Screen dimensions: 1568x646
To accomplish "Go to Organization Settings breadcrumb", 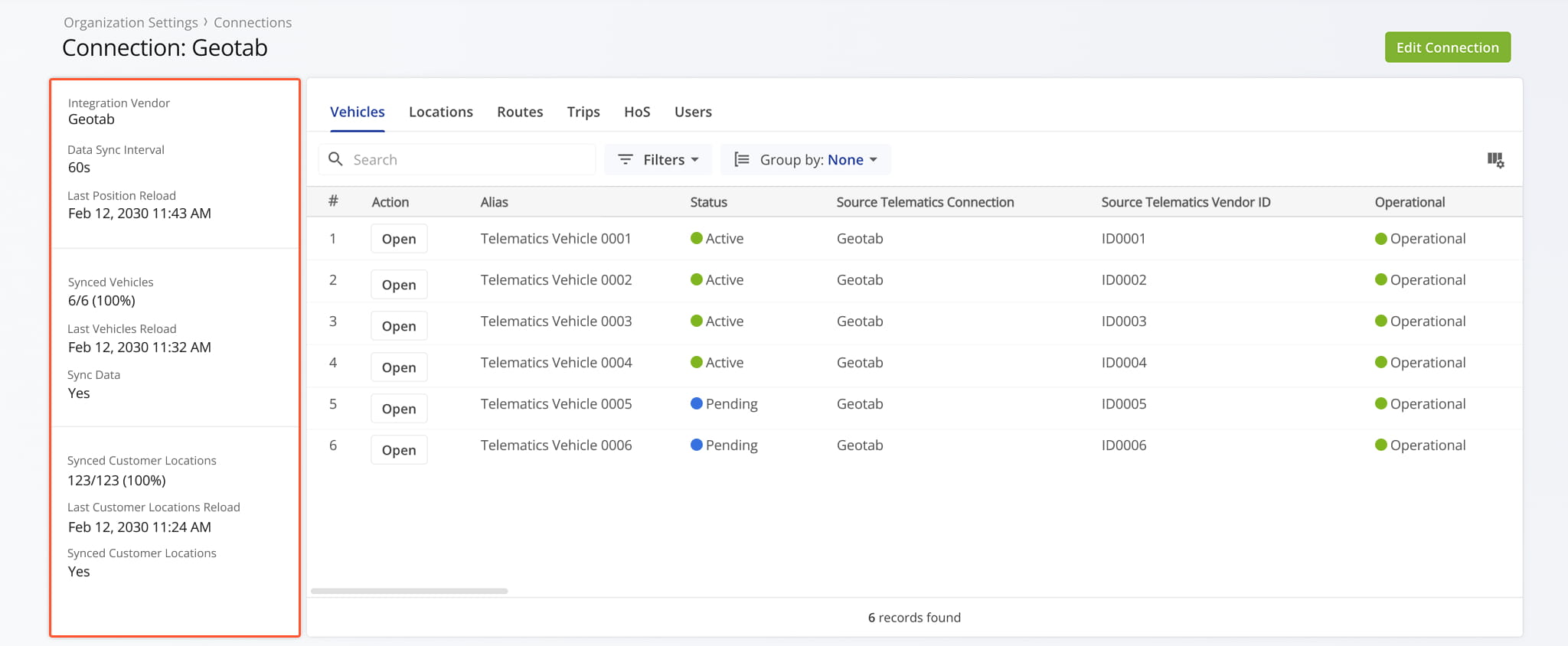I will [131, 23].
